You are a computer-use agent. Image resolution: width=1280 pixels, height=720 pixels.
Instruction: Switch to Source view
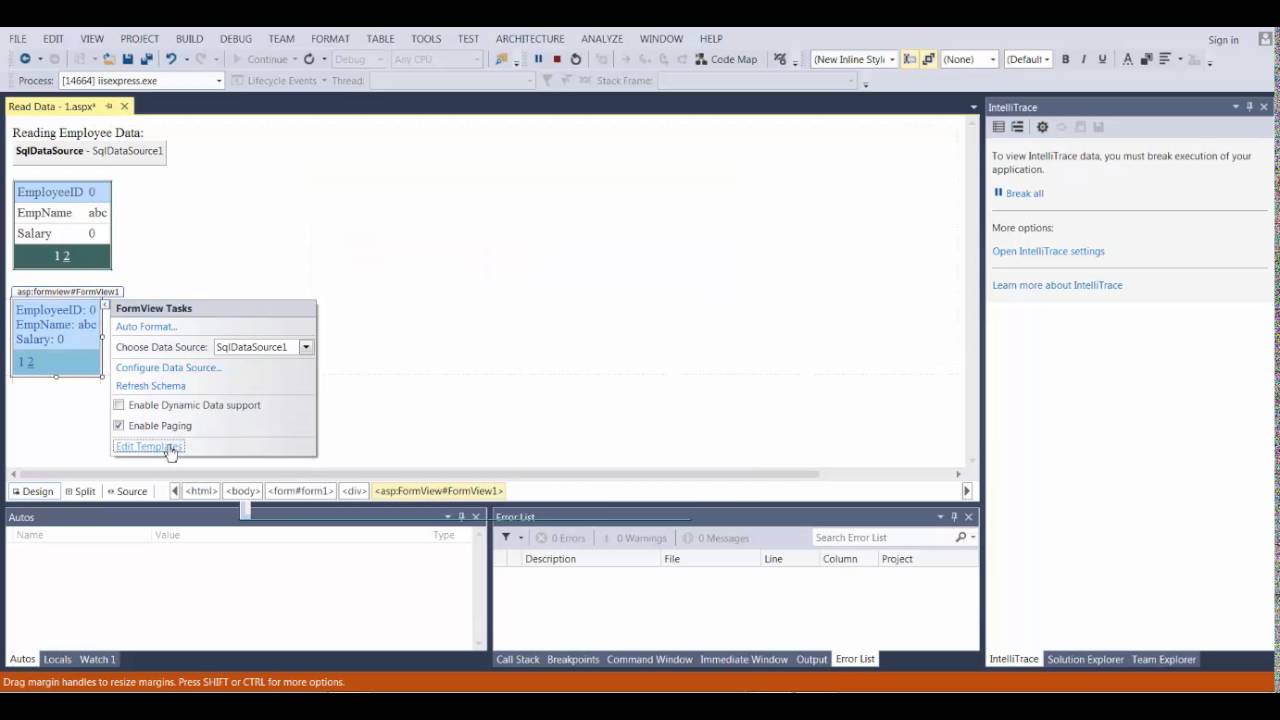[125, 491]
